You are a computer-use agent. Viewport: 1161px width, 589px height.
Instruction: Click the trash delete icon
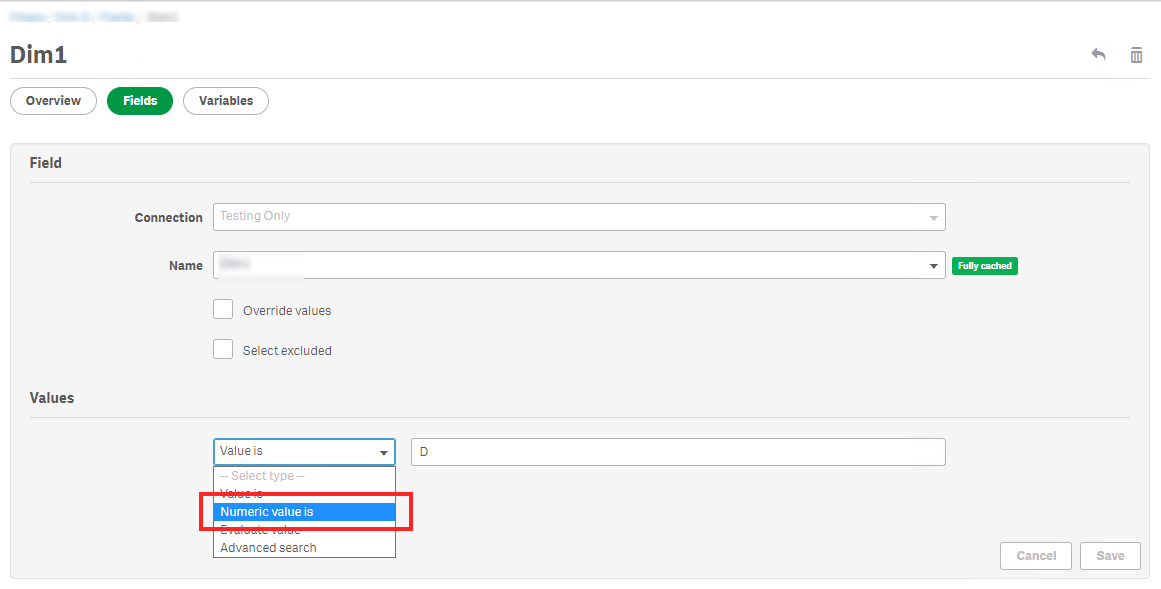tap(1136, 55)
